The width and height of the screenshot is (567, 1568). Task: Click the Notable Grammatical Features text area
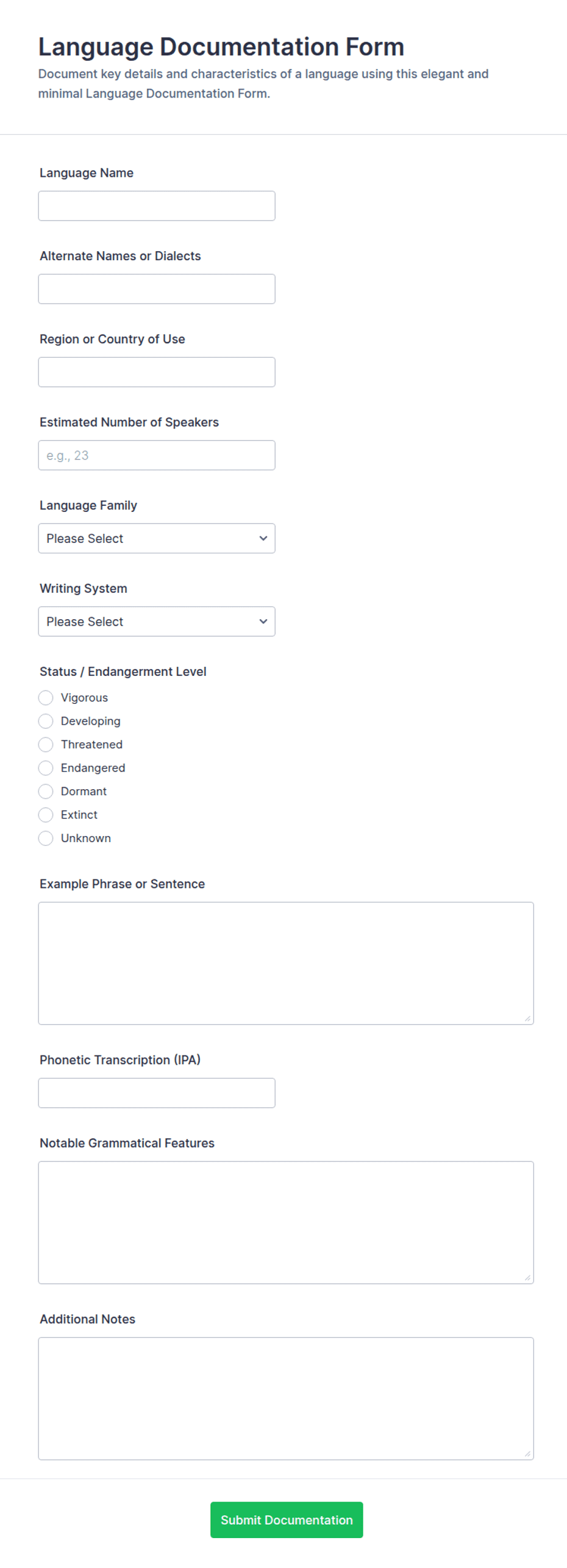[x=286, y=1222]
